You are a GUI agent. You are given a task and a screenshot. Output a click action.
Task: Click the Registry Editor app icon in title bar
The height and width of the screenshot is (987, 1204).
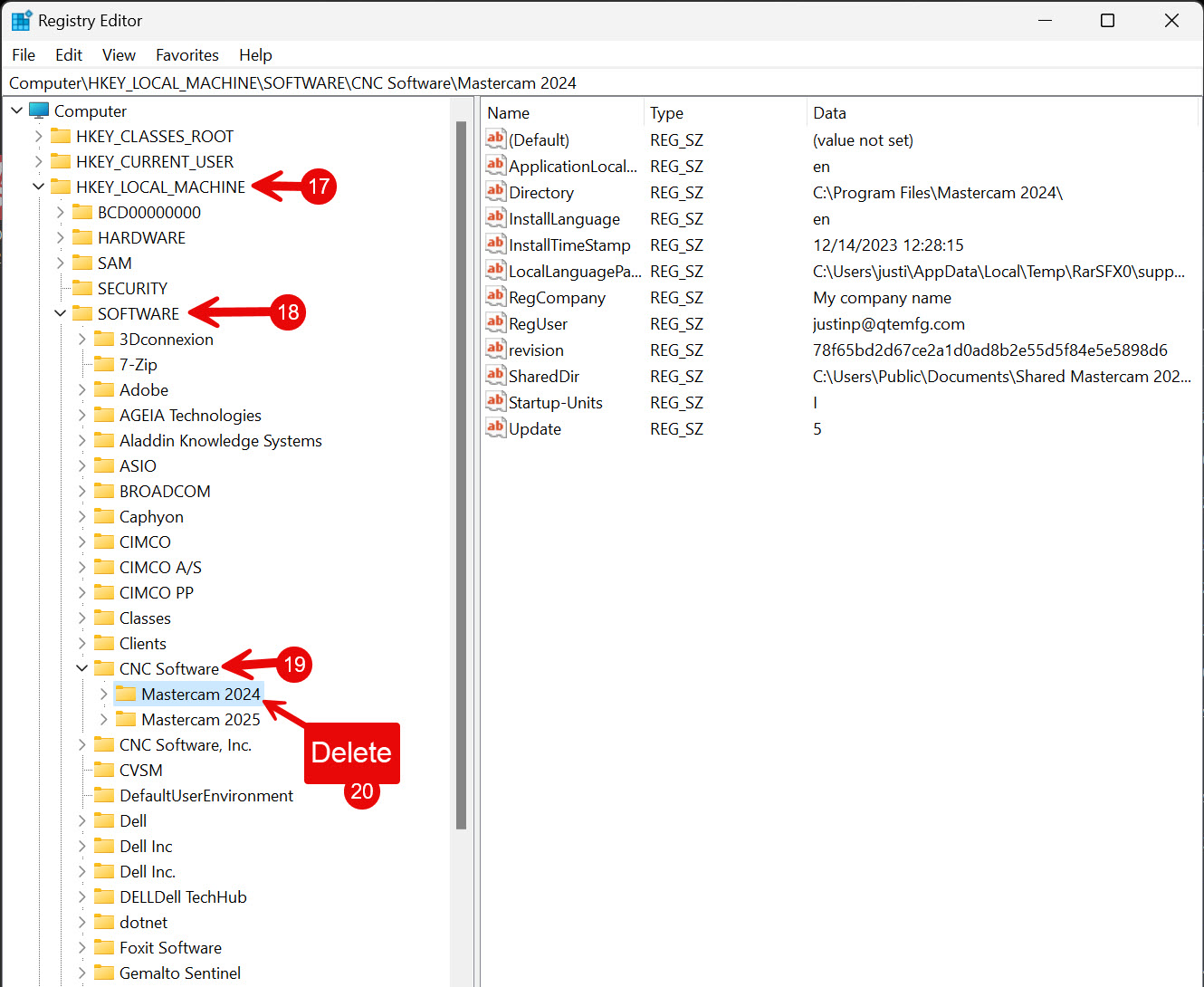[x=21, y=20]
